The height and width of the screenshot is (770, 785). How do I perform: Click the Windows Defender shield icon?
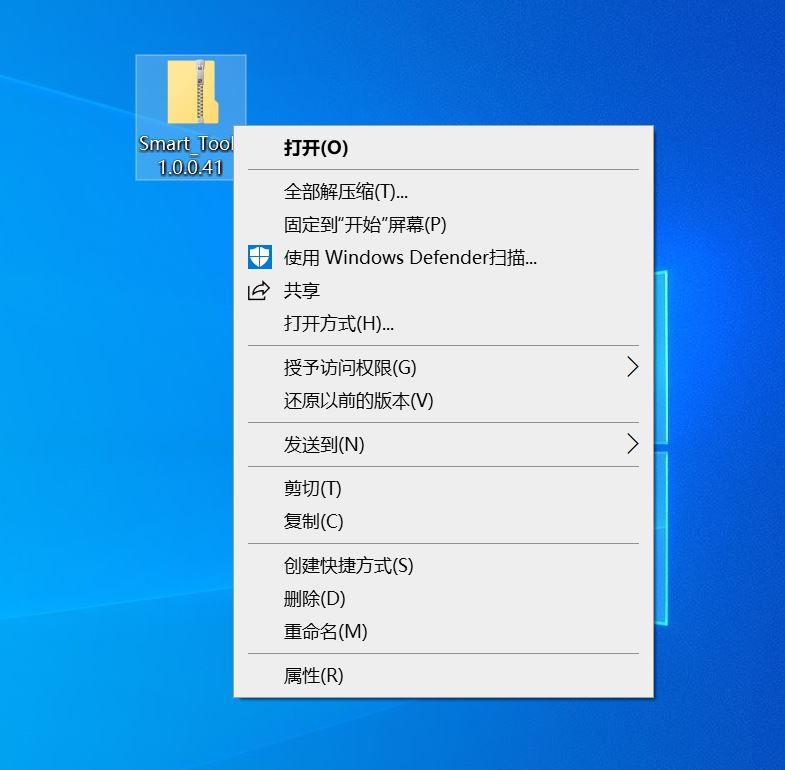click(259, 258)
